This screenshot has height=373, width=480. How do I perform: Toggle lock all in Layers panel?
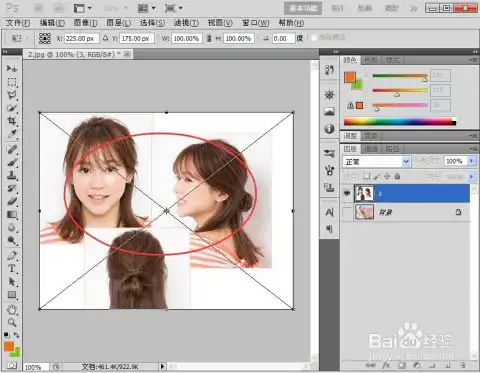coord(397,176)
